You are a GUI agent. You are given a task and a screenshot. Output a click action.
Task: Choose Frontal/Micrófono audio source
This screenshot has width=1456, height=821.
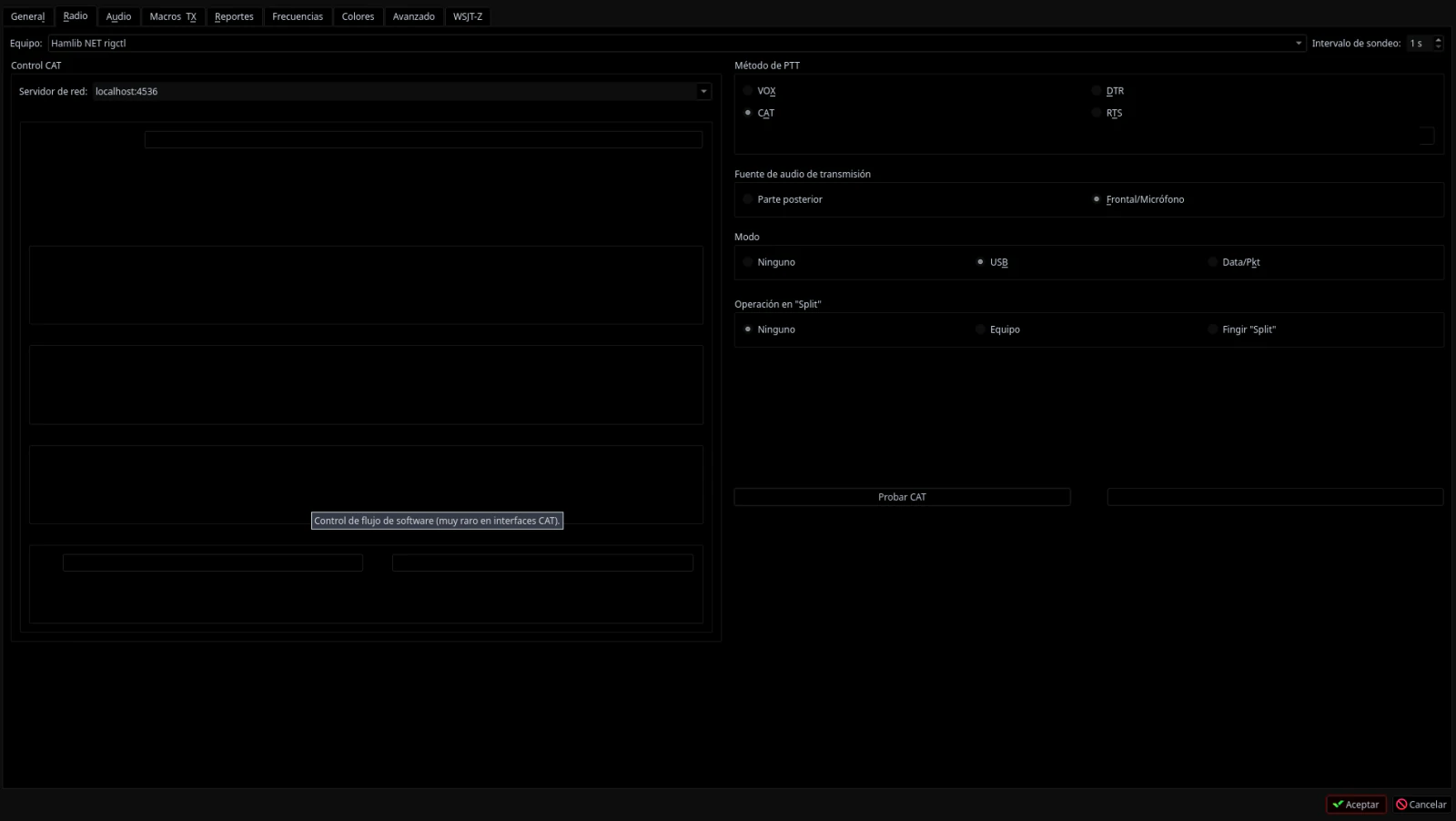pos(1137,199)
